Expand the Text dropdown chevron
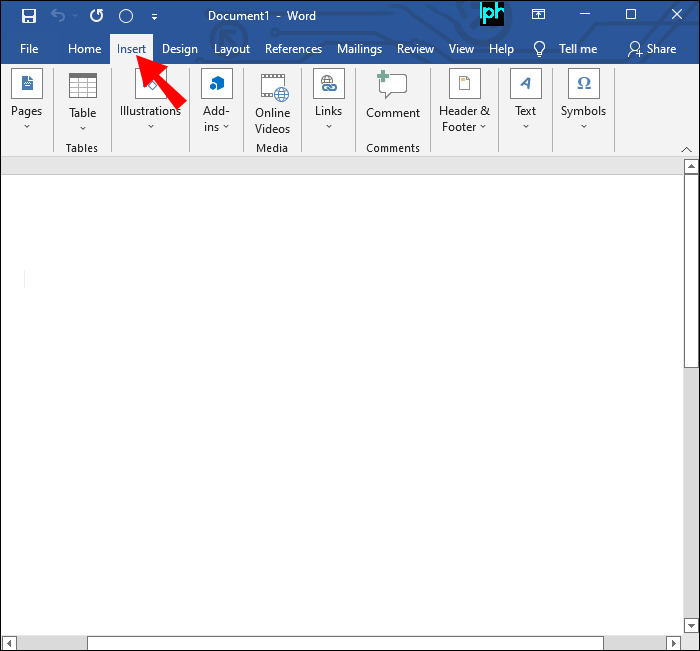The width and height of the screenshot is (700, 651). 526,127
